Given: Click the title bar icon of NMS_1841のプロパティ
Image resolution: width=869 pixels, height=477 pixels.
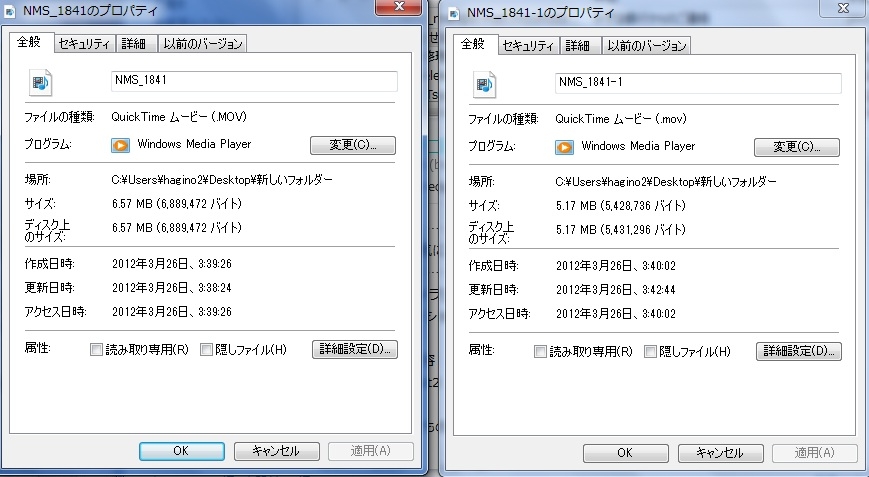Looking at the screenshot, I should [10, 12].
